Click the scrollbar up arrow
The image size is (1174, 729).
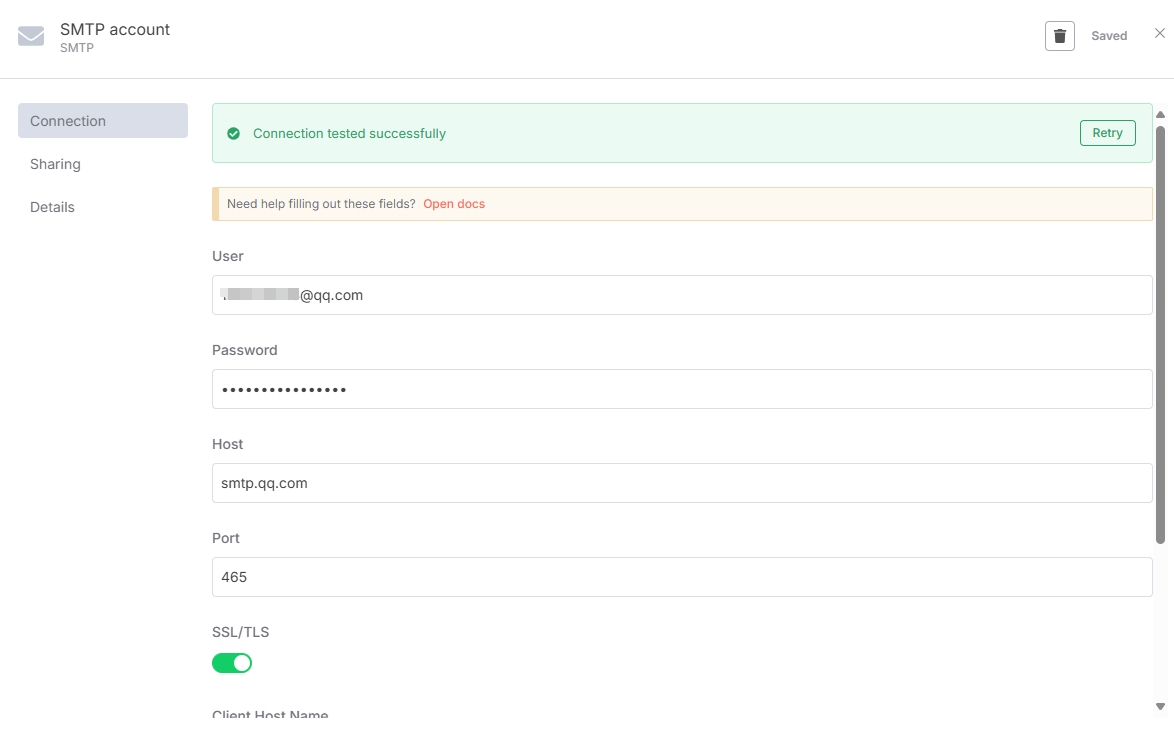(x=1160, y=114)
